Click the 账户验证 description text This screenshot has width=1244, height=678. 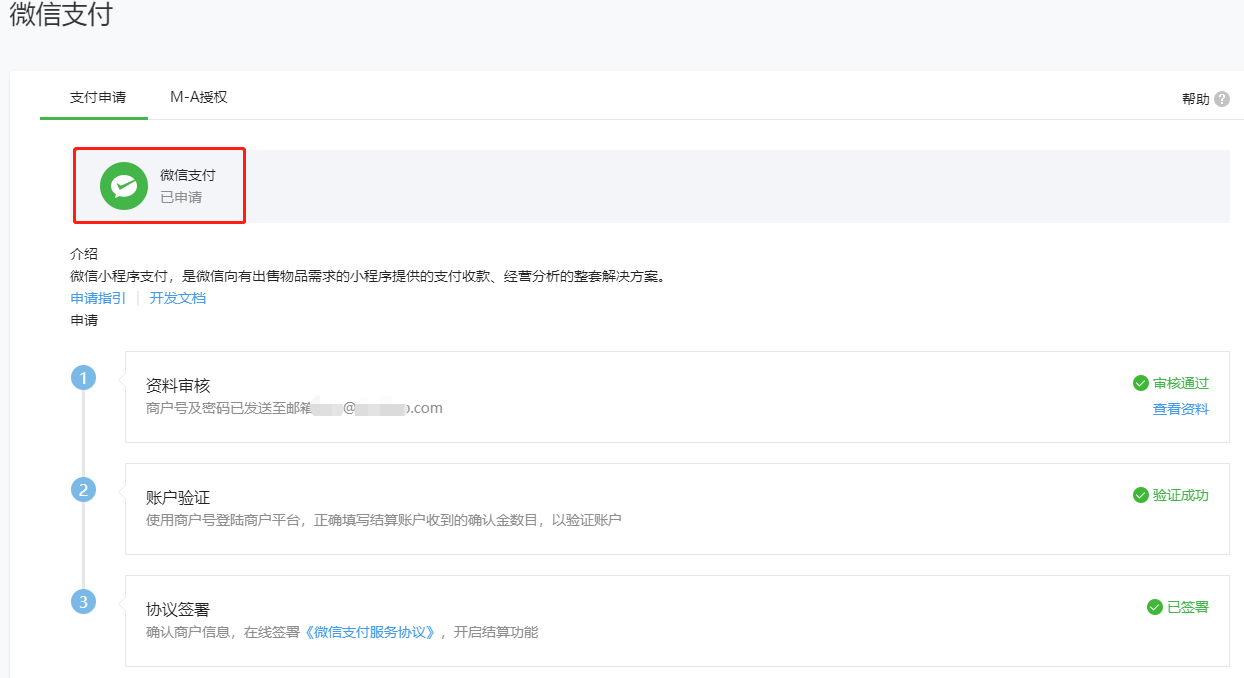pos(384,520)
